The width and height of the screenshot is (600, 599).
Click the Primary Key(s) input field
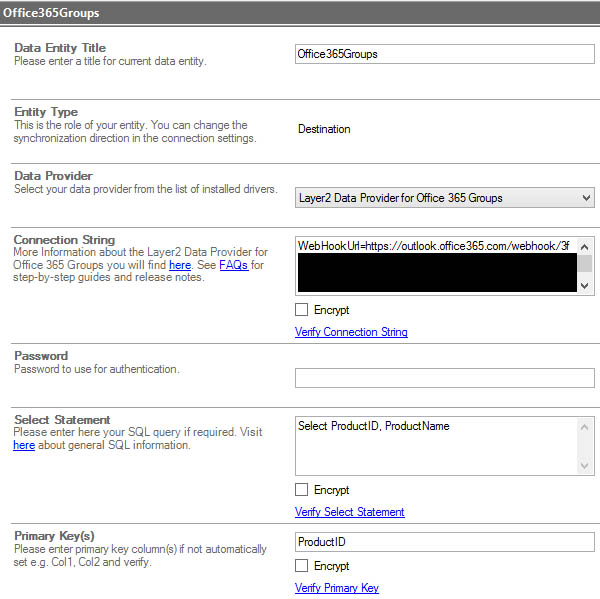(444, 542)
